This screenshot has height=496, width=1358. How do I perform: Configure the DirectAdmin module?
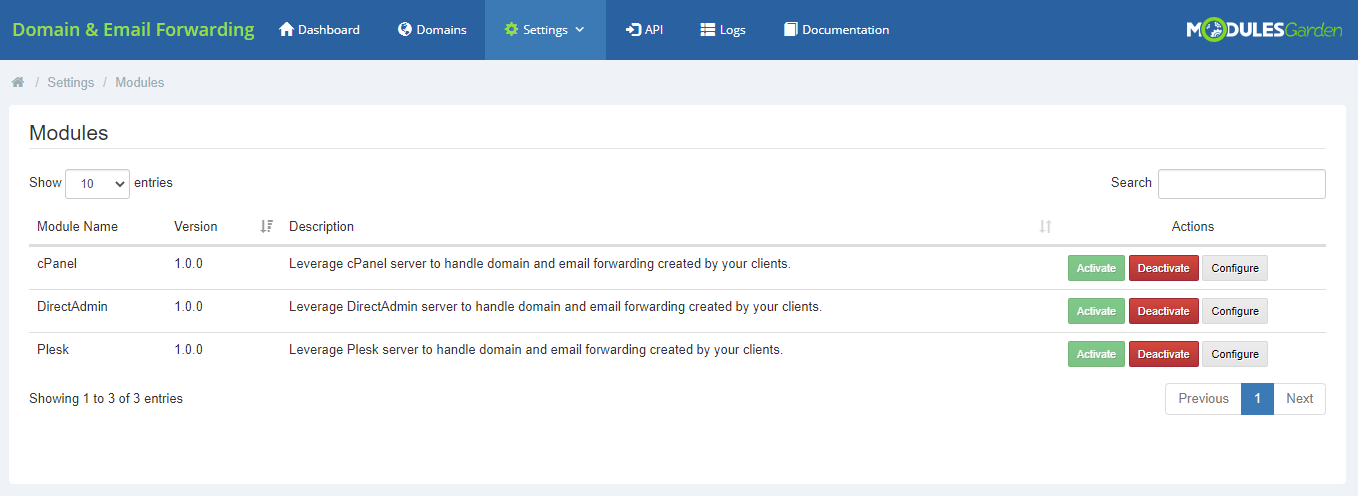1235,311
